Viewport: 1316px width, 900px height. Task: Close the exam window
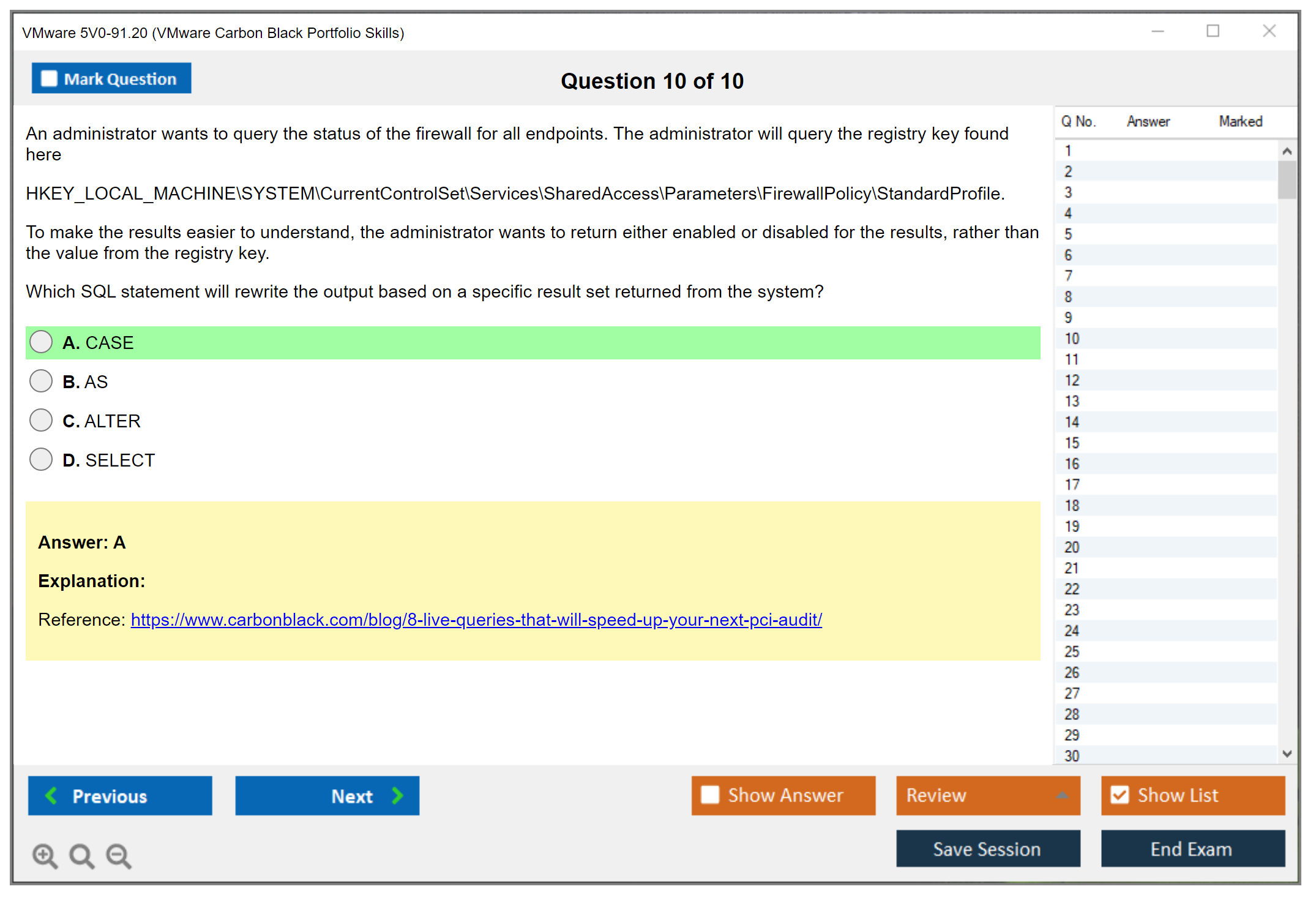[x=1269, y=31]
